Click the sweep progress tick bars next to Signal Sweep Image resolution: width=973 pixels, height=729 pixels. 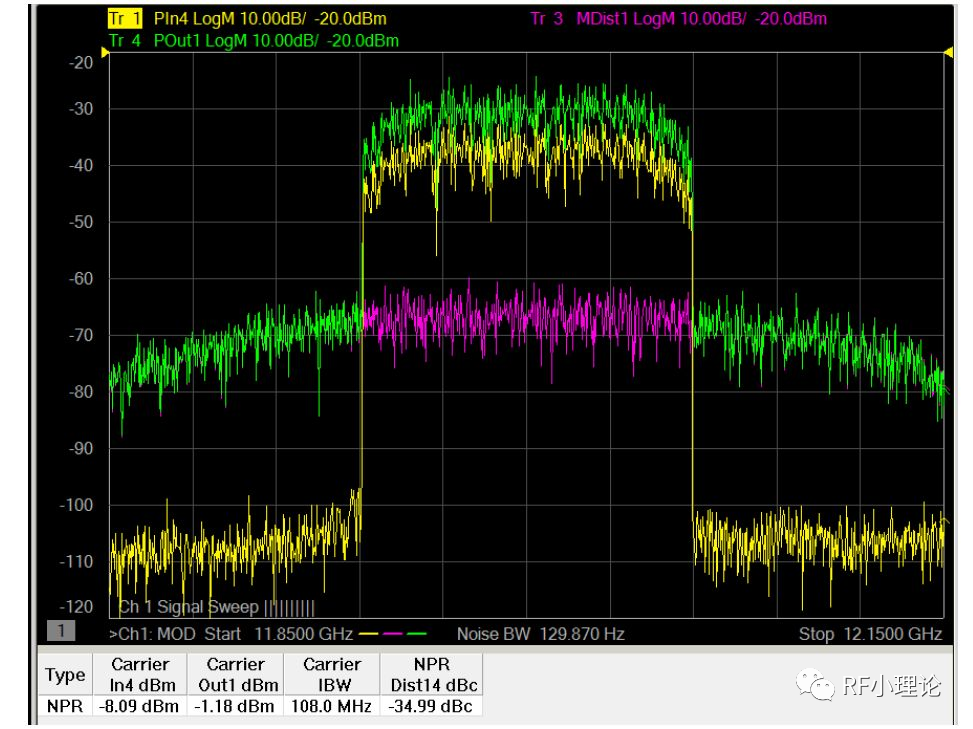click(290, 607)
